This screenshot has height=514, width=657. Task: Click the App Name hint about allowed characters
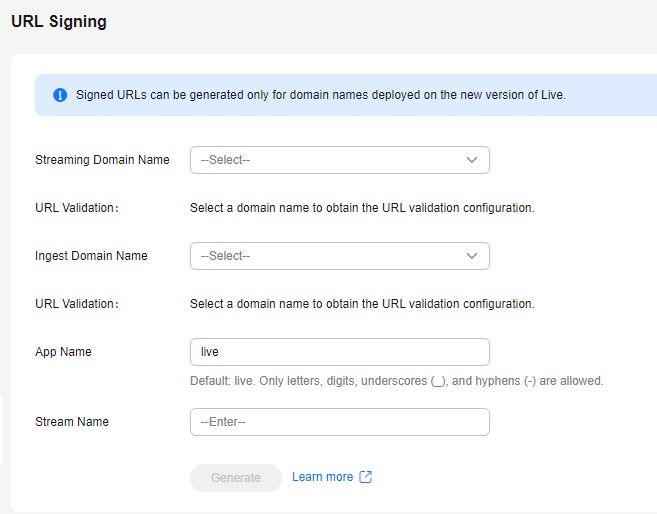pos(396,381)
